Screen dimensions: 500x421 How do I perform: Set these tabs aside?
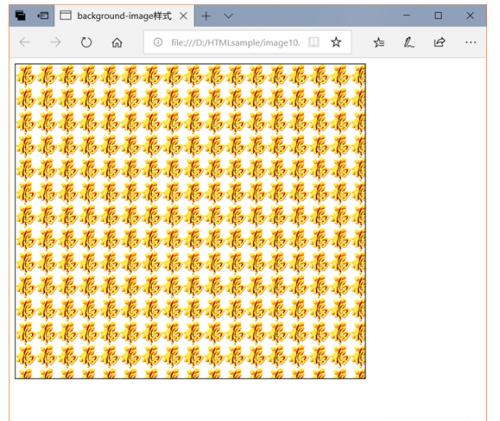pyautogui.click(x=43, y=16)
